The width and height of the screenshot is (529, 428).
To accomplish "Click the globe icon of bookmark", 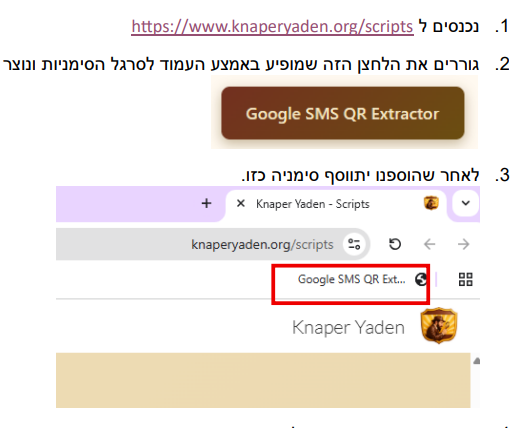I will [x=421, y=279].
